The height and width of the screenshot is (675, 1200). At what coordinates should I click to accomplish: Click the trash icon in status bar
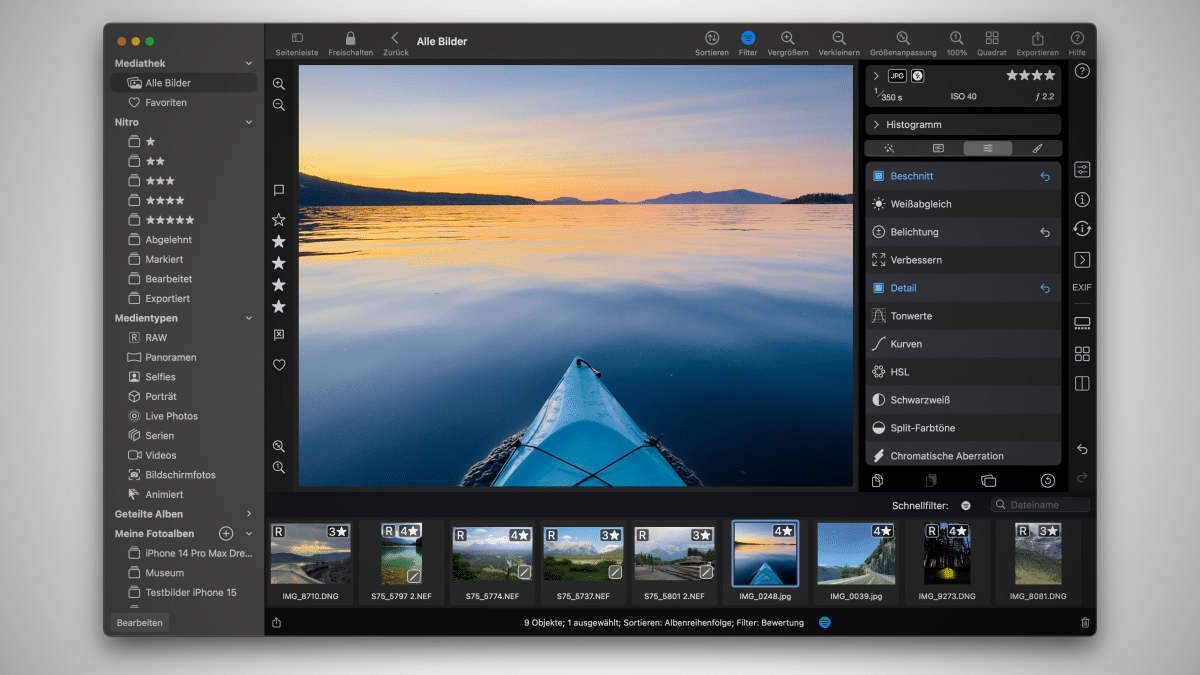pyautogui.click(x=1085, y=622)
